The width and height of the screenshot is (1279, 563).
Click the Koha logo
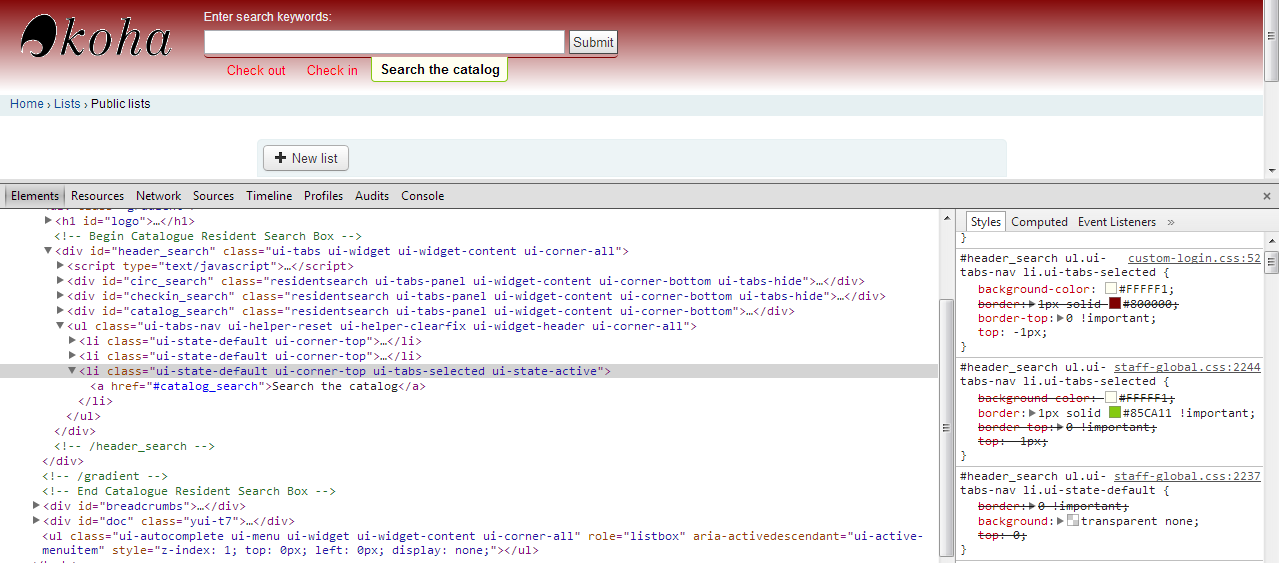coord(95,38)
